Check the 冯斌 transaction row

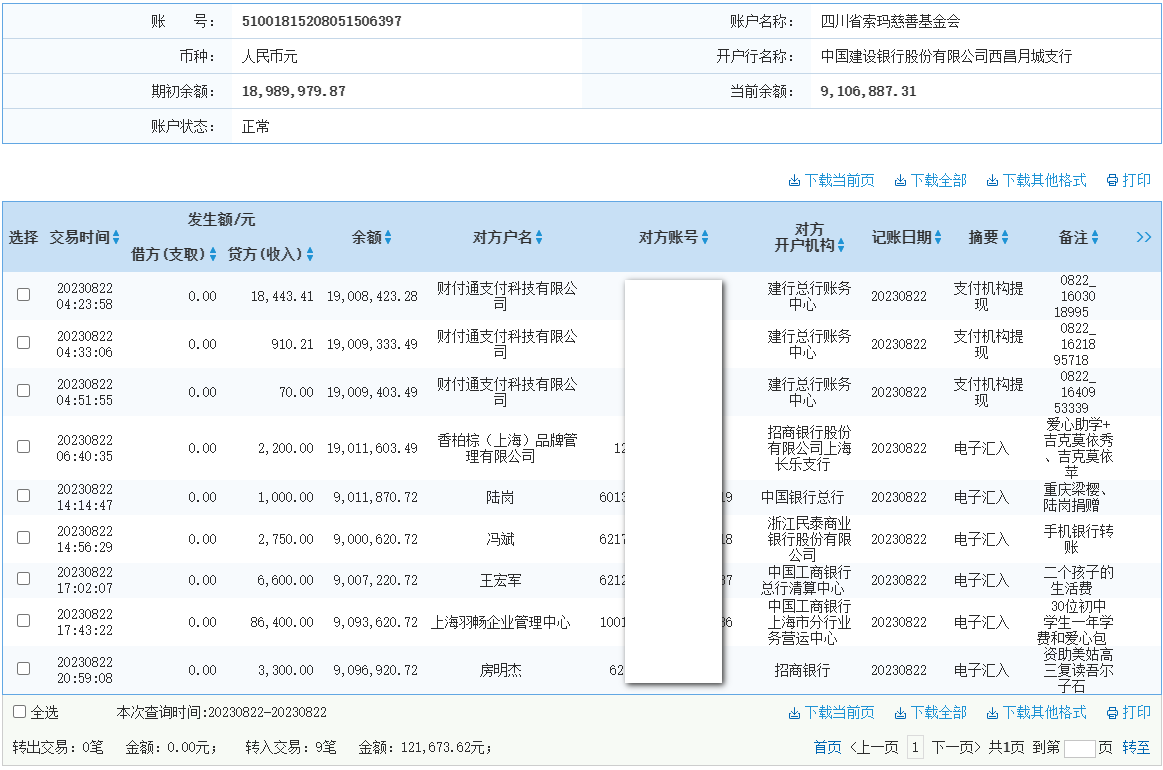(24, 537)
